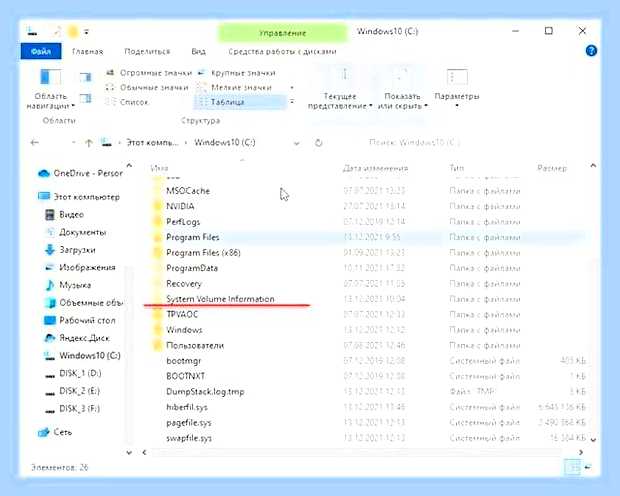Open Яндекс.Диск in navigation pane
This screenshot has height=496, width=620.
(77, 338)
